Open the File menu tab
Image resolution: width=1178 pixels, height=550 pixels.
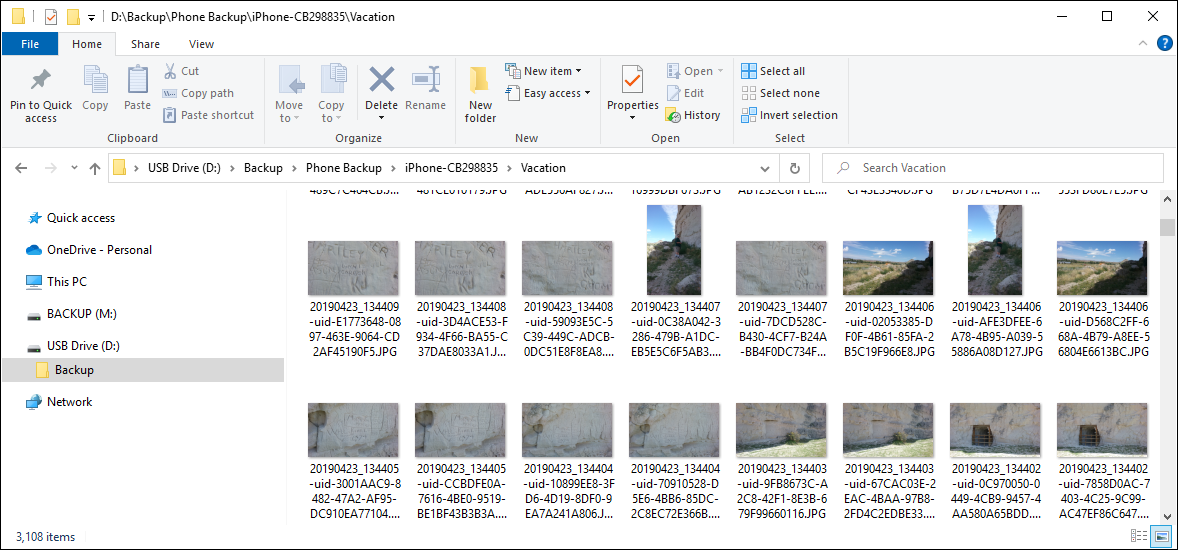pyautogui.click(x=30, y=44)
